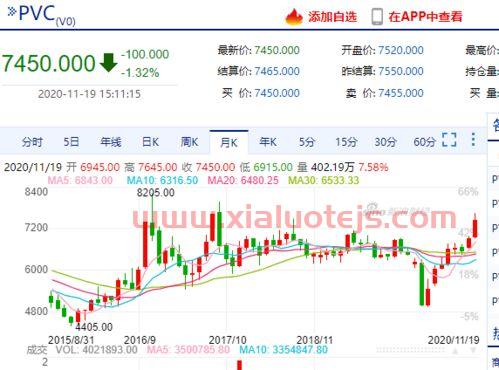Click the latest red candlestick at 2020/11
This screenshot has width=499, height=370.
tap(475, 228)
